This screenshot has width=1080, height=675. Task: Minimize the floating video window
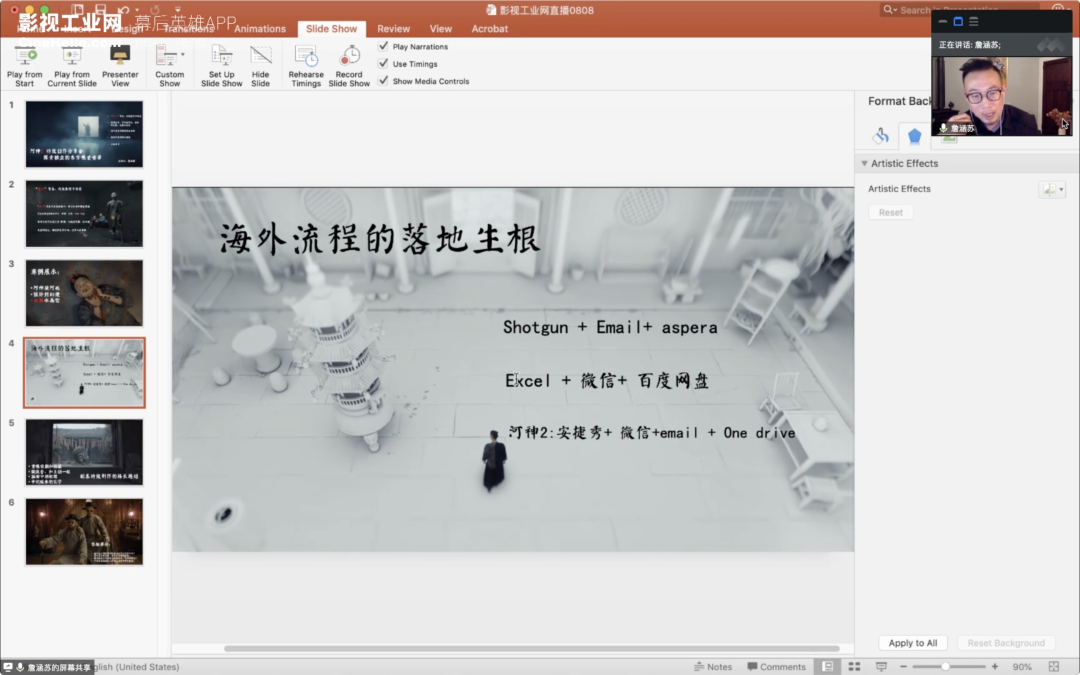pyautogui.click(x=942, y=21)
